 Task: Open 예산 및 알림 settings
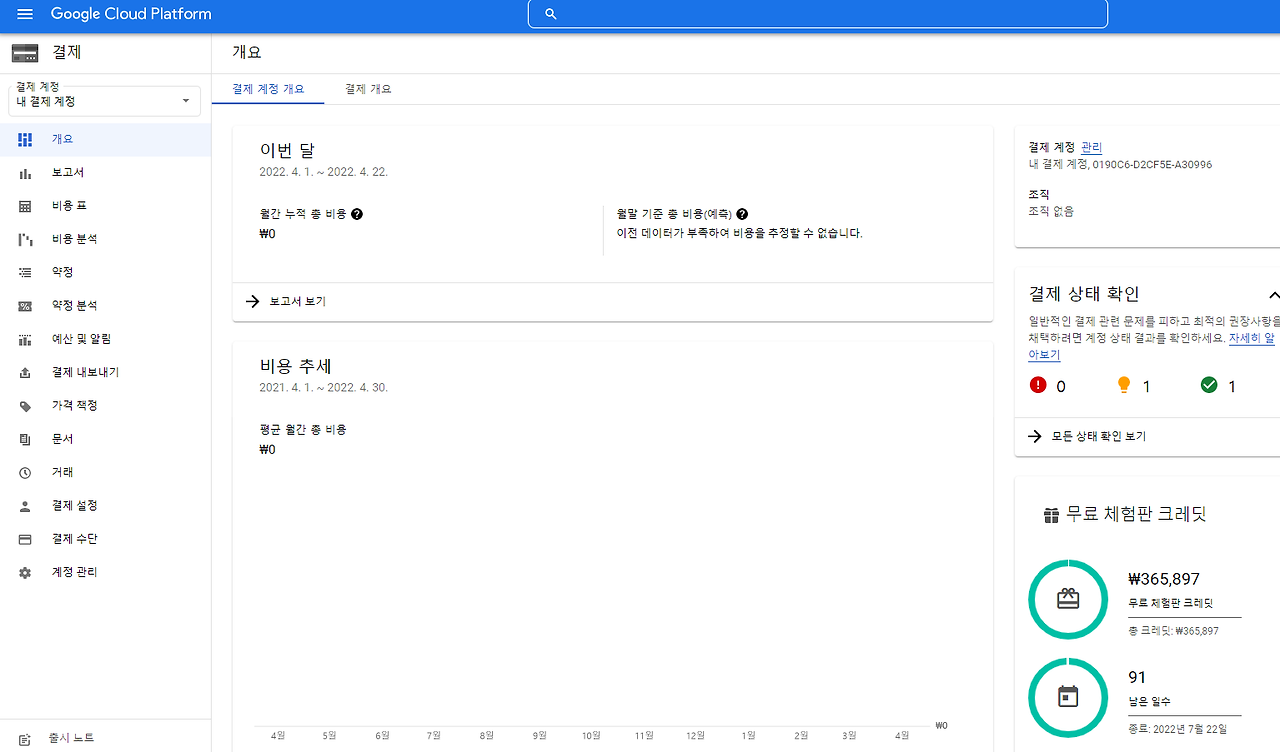pos(24,338)
